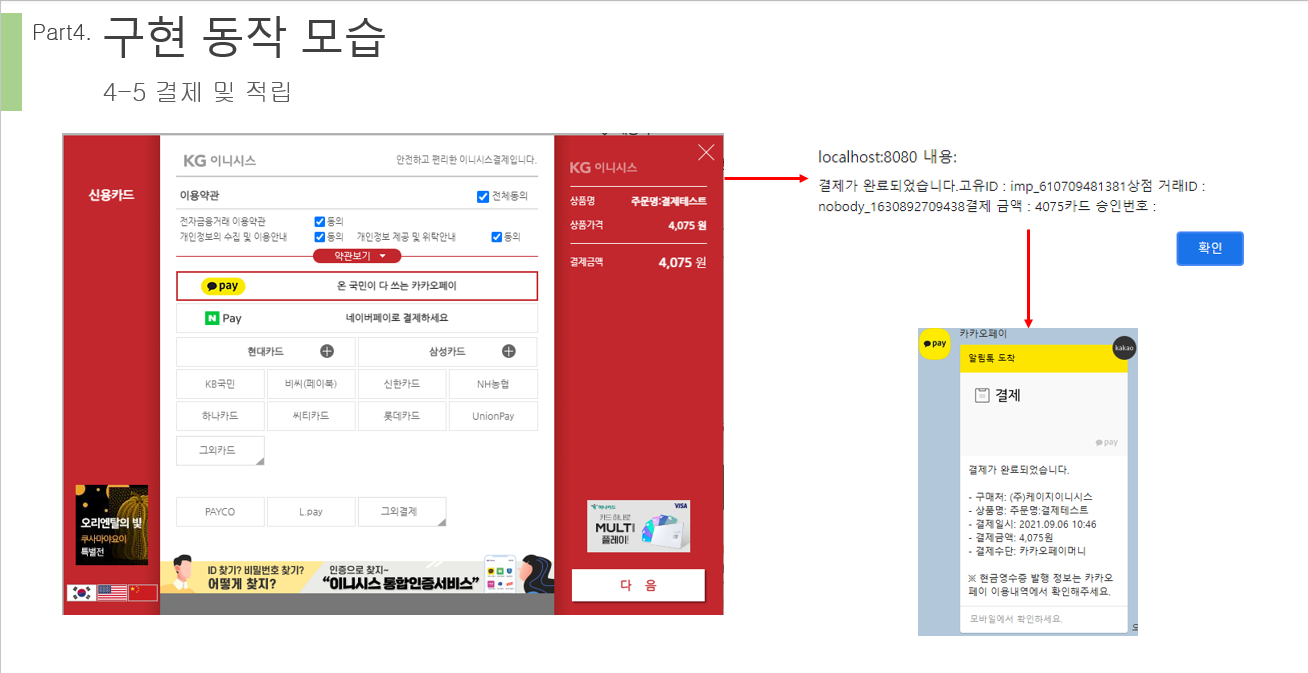This screenshot has height=673, width=1308.
Task: Click the yellow Kakao pay logo
Action: pyautogui.click(x=223, y=286)
